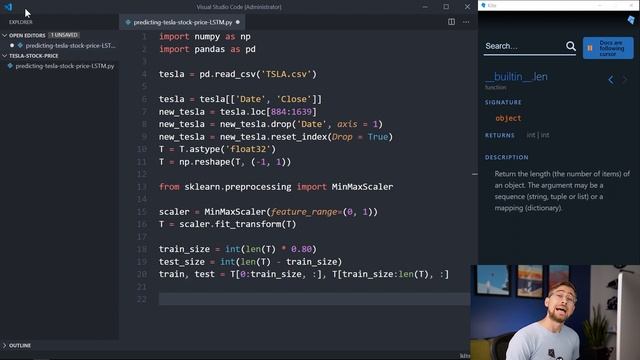The image size is (640, 360).
Task: Maximize the Visual Studio Code window
Action: 446,7
